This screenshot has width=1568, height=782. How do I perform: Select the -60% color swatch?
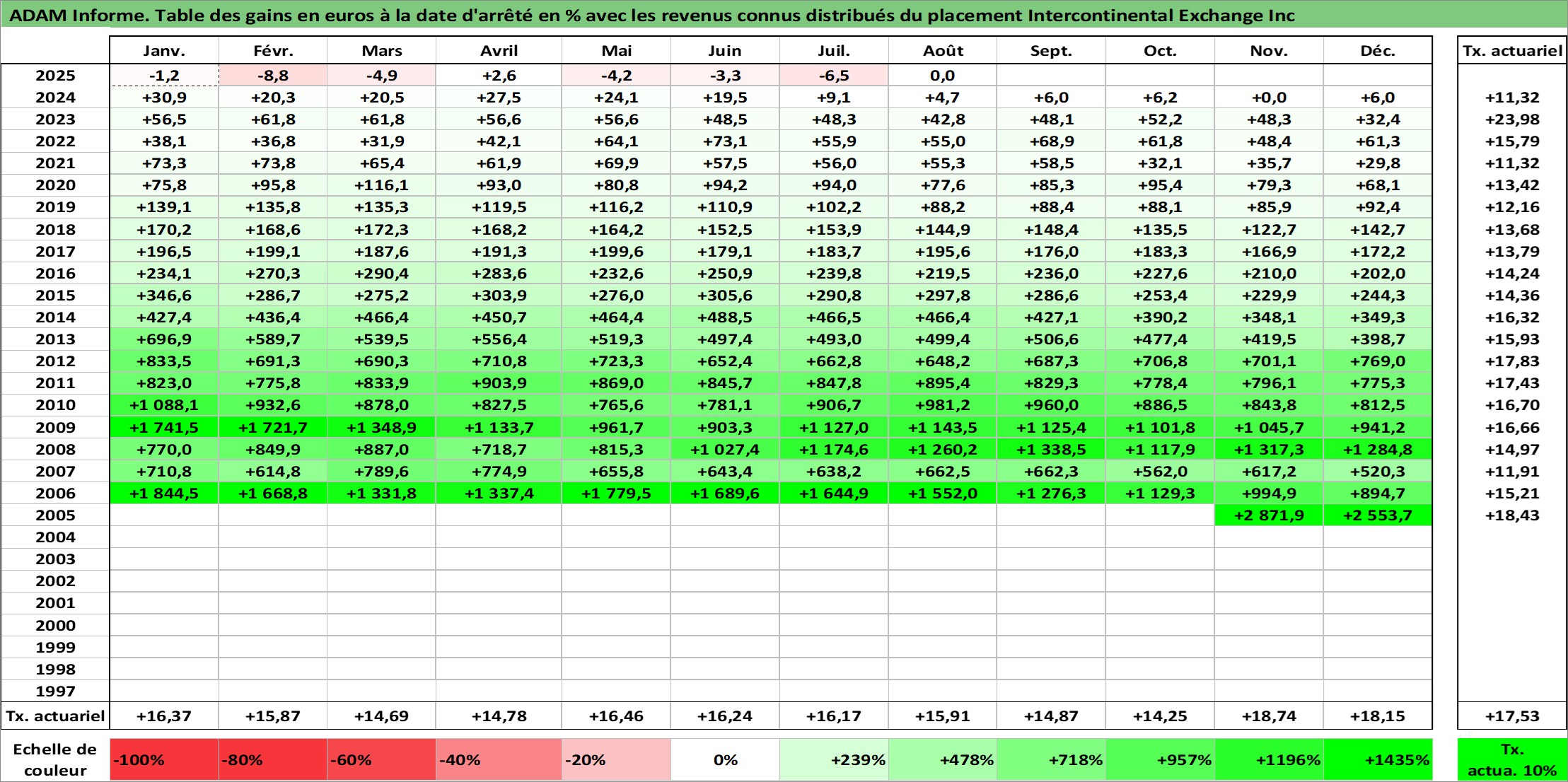click(x=382, y=760)
